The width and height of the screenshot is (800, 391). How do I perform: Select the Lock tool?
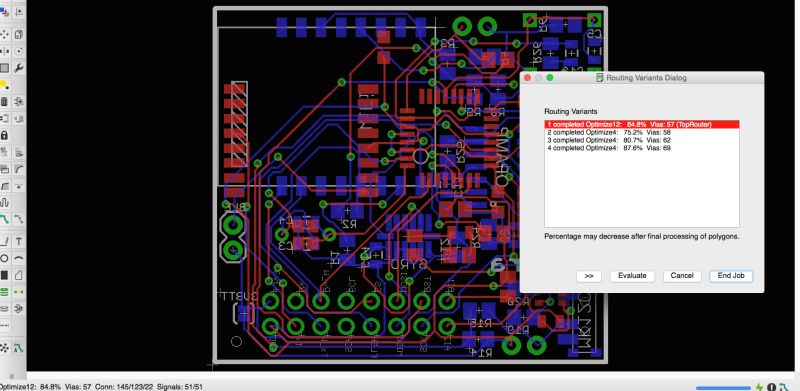tap(5, 135)
